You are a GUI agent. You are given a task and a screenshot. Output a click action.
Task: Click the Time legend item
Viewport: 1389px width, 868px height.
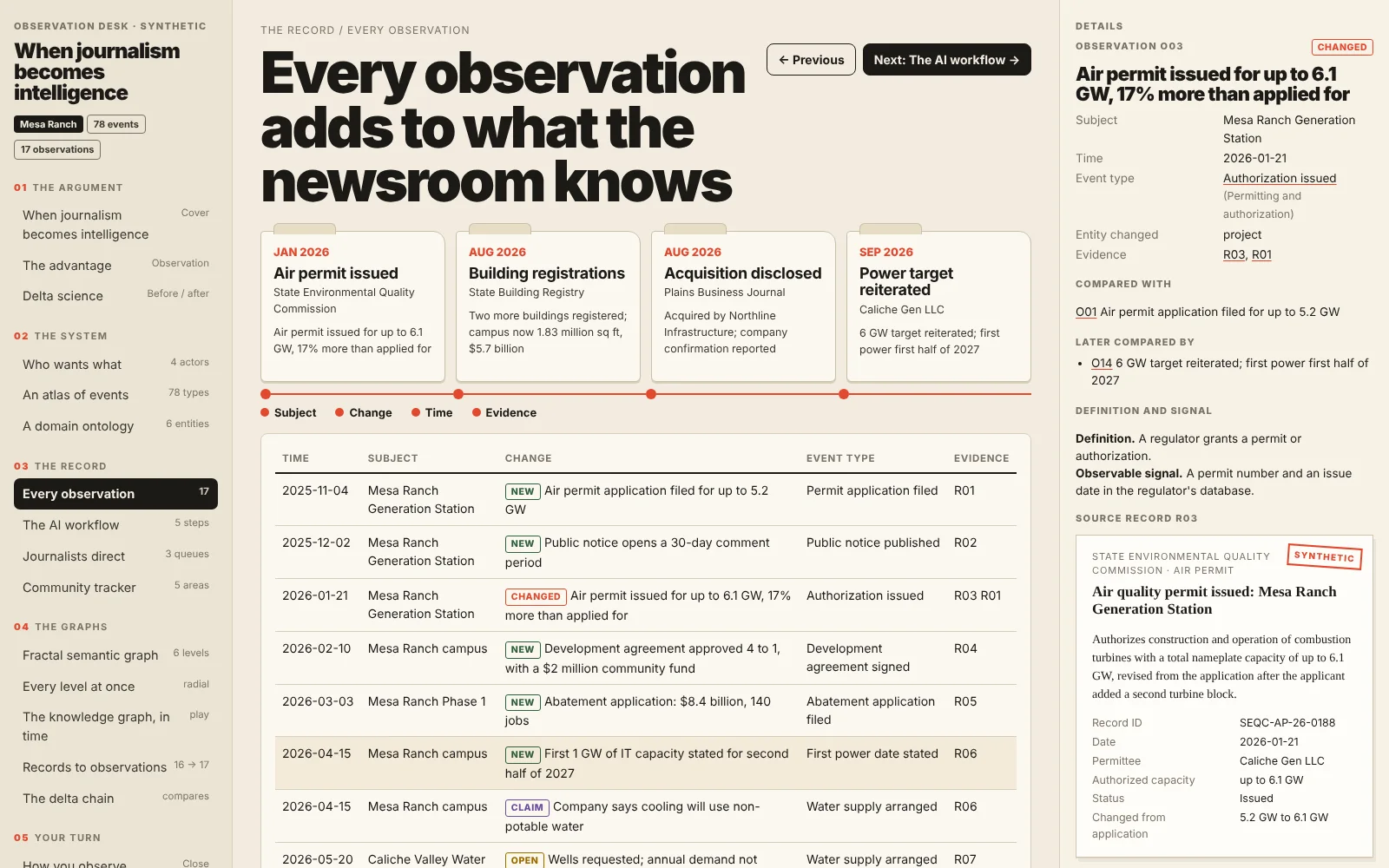coord(432,412)
